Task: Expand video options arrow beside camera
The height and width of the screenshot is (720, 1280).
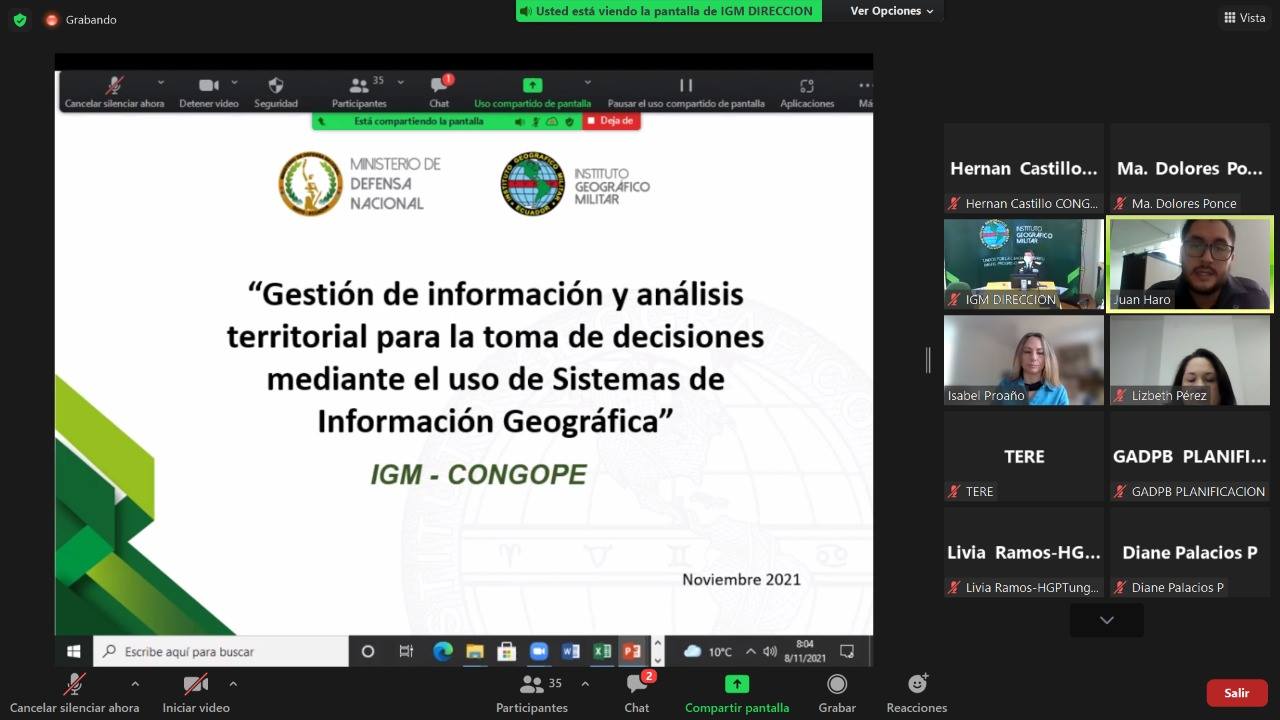Action: (x=233, y=684)
